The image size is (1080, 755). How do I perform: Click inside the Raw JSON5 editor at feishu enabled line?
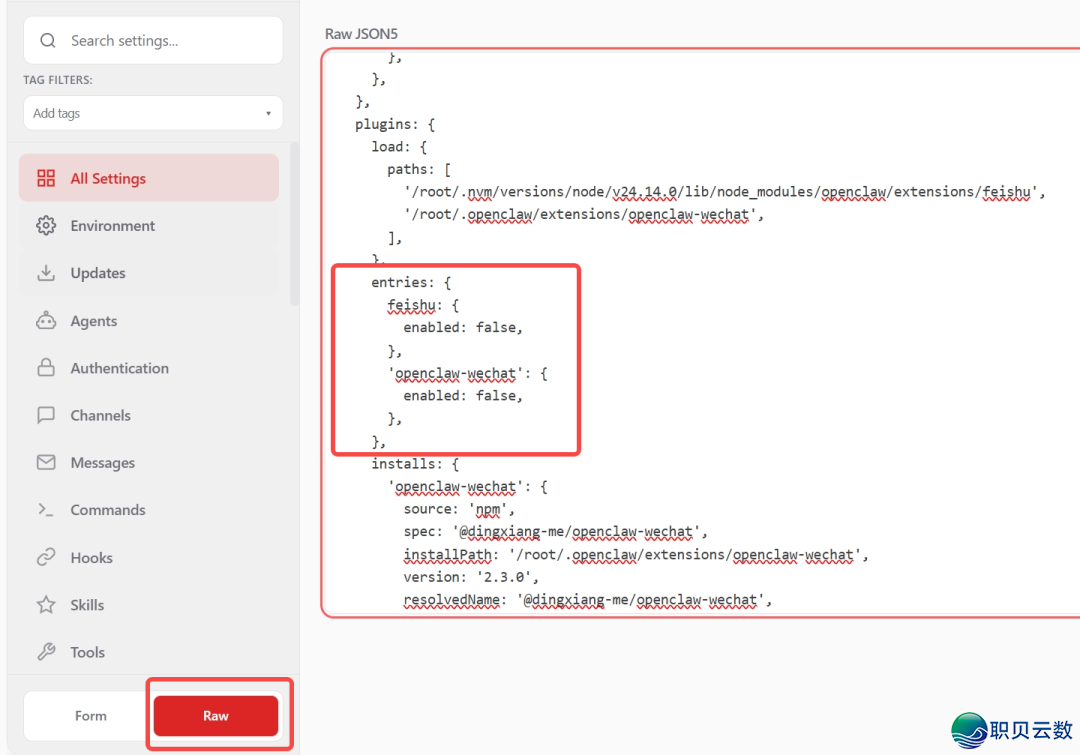click(463, 328)
